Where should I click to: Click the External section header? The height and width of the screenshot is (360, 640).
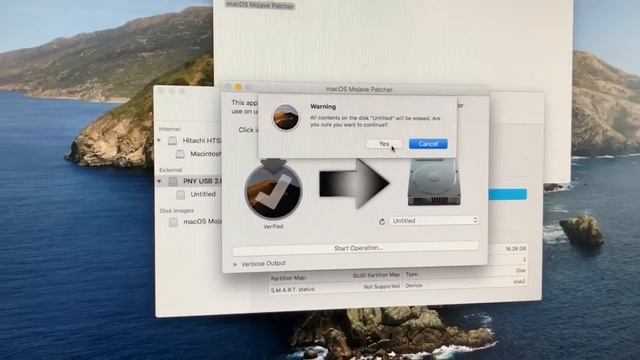(x=171, y=170)
